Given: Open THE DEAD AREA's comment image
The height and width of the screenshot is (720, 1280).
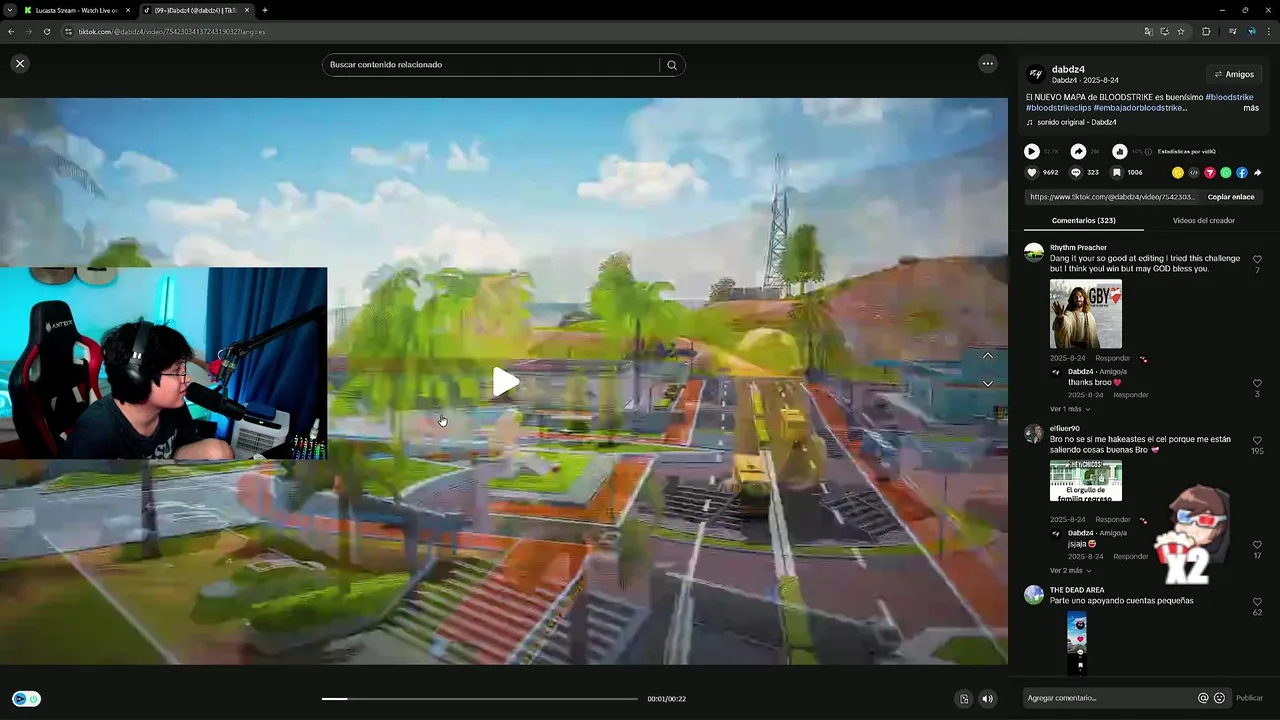Looking at the screenshot, I should pyautogui.click(x=1077, y=643).
